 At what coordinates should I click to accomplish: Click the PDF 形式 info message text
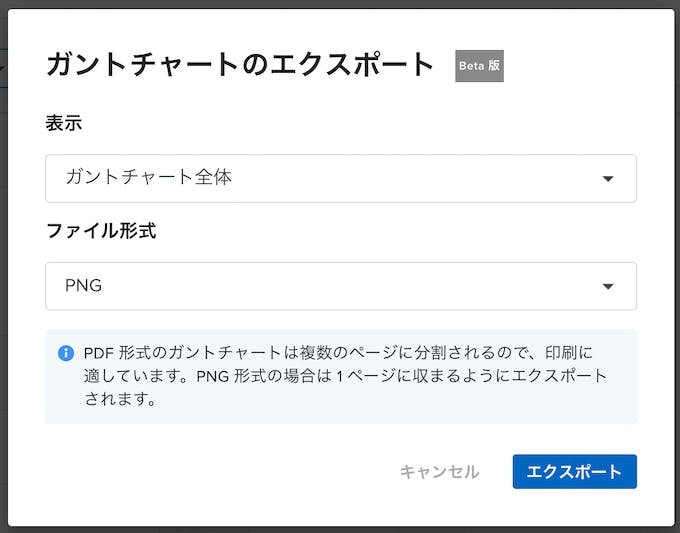(345, 376)
